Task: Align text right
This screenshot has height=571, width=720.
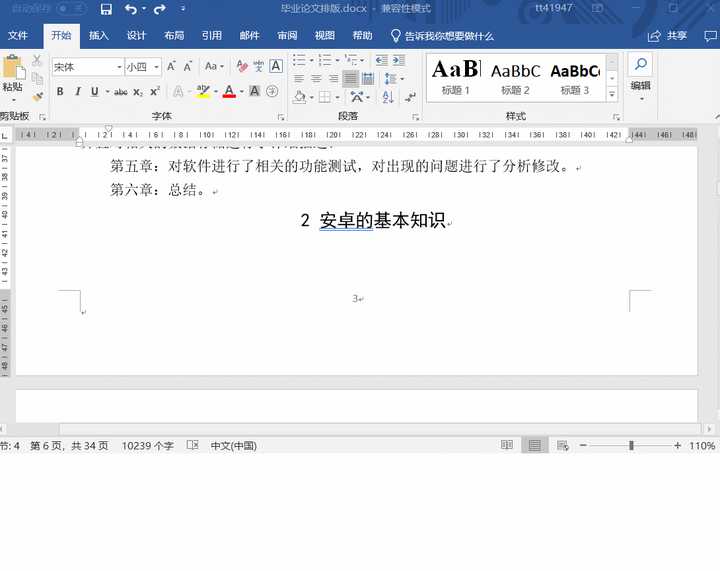Action: (333, 79)
